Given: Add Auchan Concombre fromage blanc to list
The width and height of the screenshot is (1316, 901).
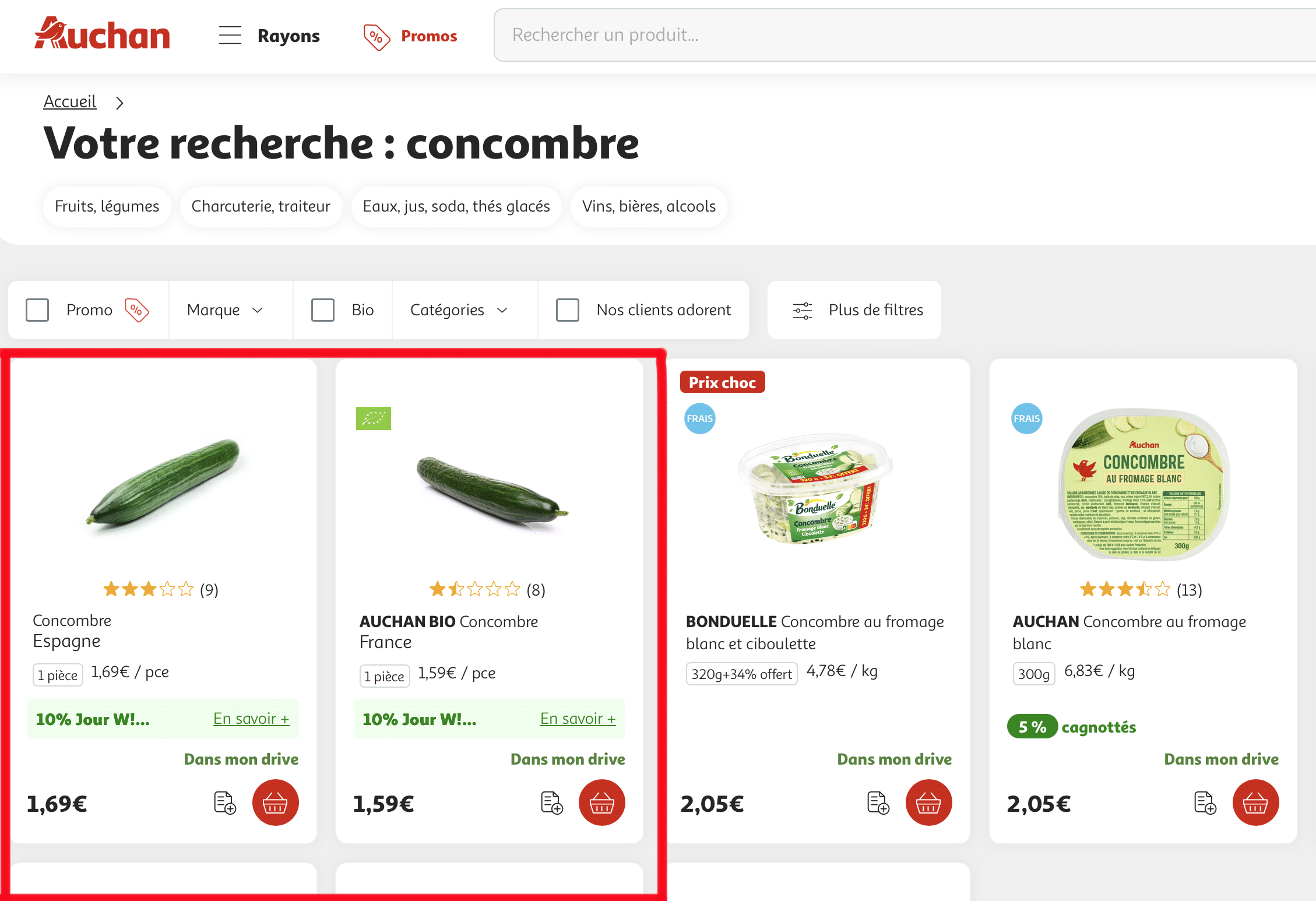Looking at the screenshot, I should pyautogui.click(x=1205, y=803).
